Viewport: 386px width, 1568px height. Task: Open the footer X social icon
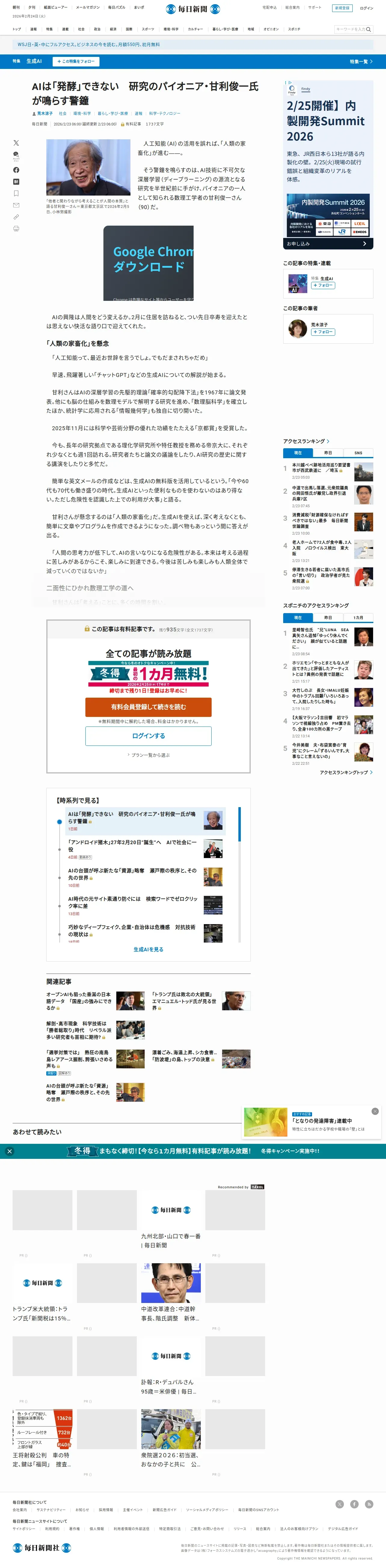(339, 1504)
